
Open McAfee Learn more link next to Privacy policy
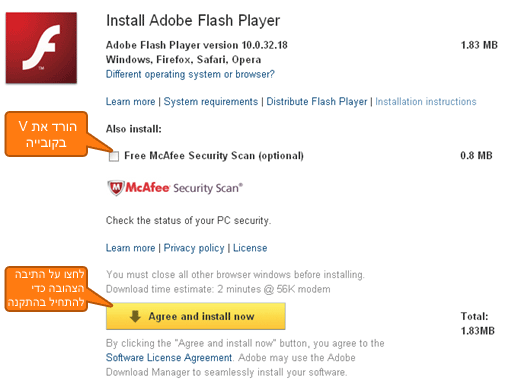pos(130,248)
